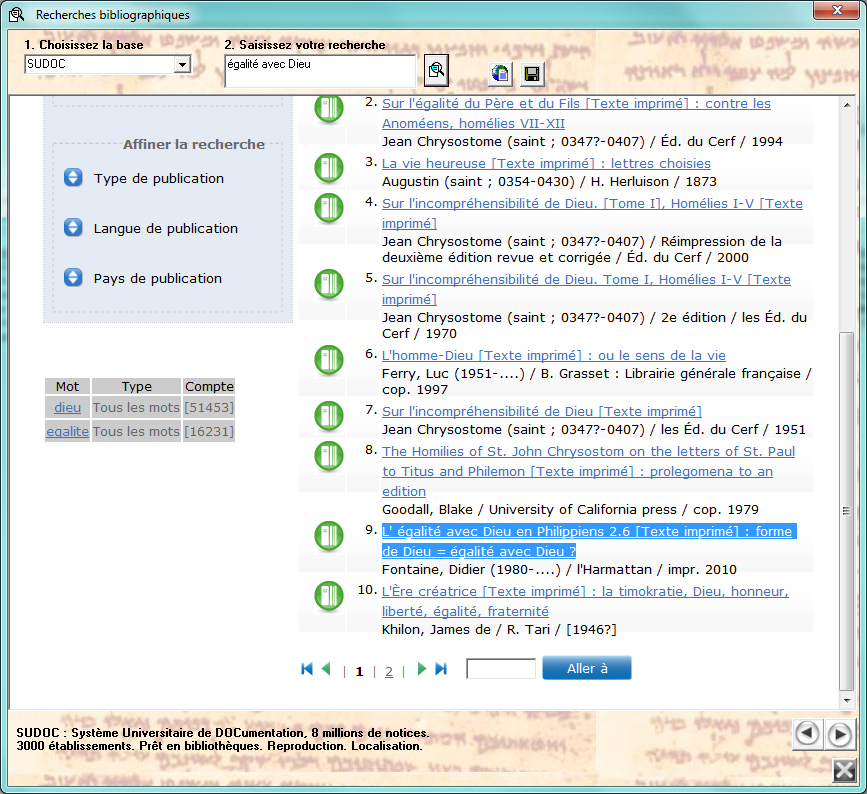Click the web globe icon button
Image resolution: width=867 pixels, height=794 pixels.
(500, 74)
